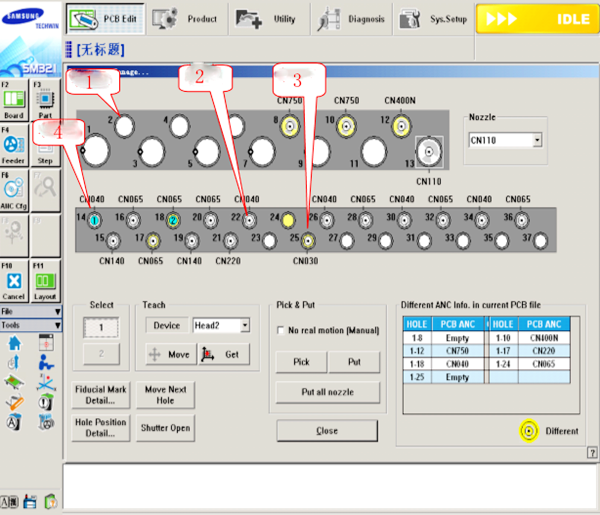Select ANC hole 21 with CN220 nozzle
The image size is (600, 515).
click(230, 241)
